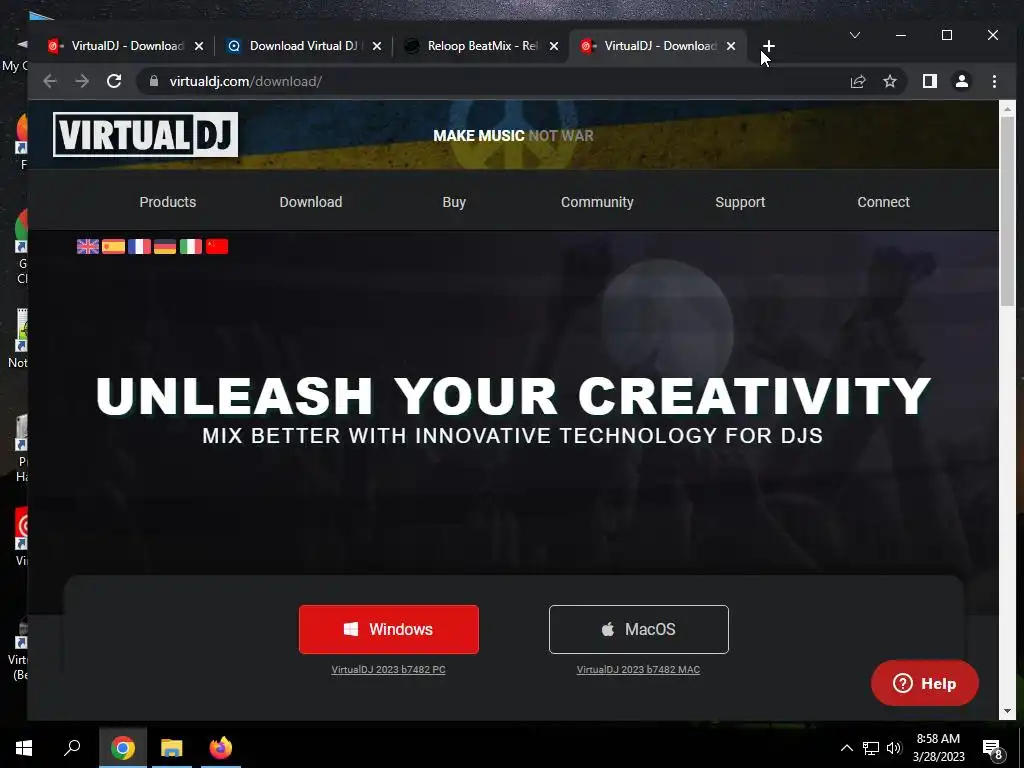This screenshot has width=1024, height=768.
Task: Select the German flag language
Action: coord(165,246)
